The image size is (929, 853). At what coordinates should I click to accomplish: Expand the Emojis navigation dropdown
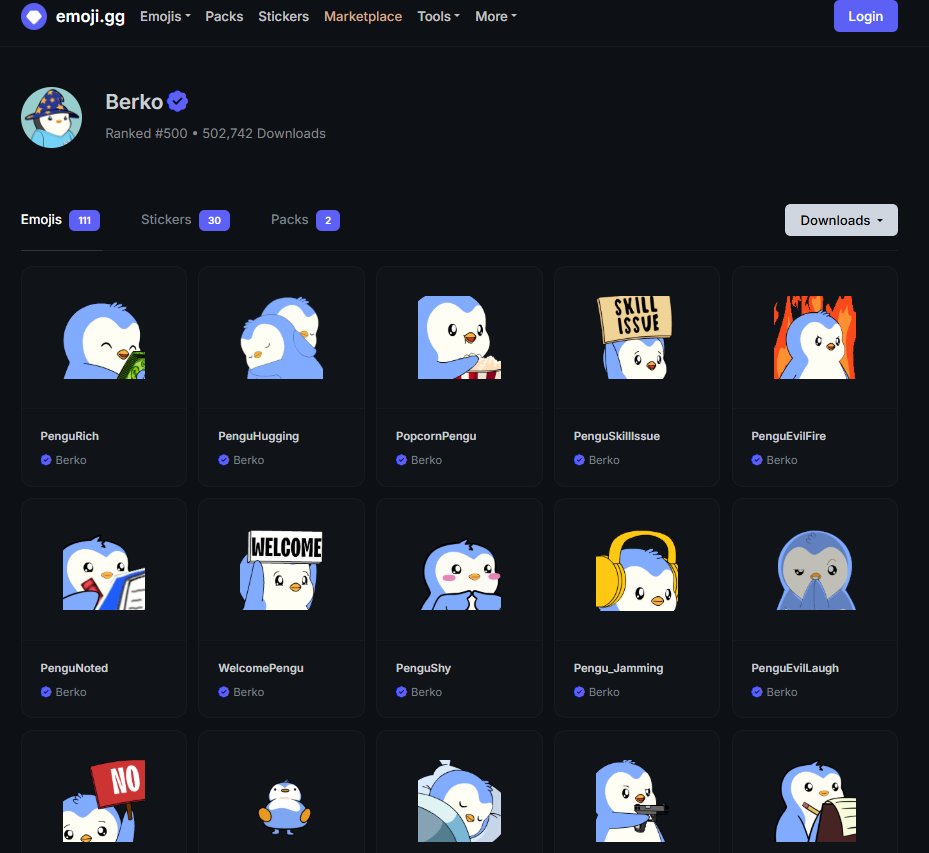tap(165, 17)
